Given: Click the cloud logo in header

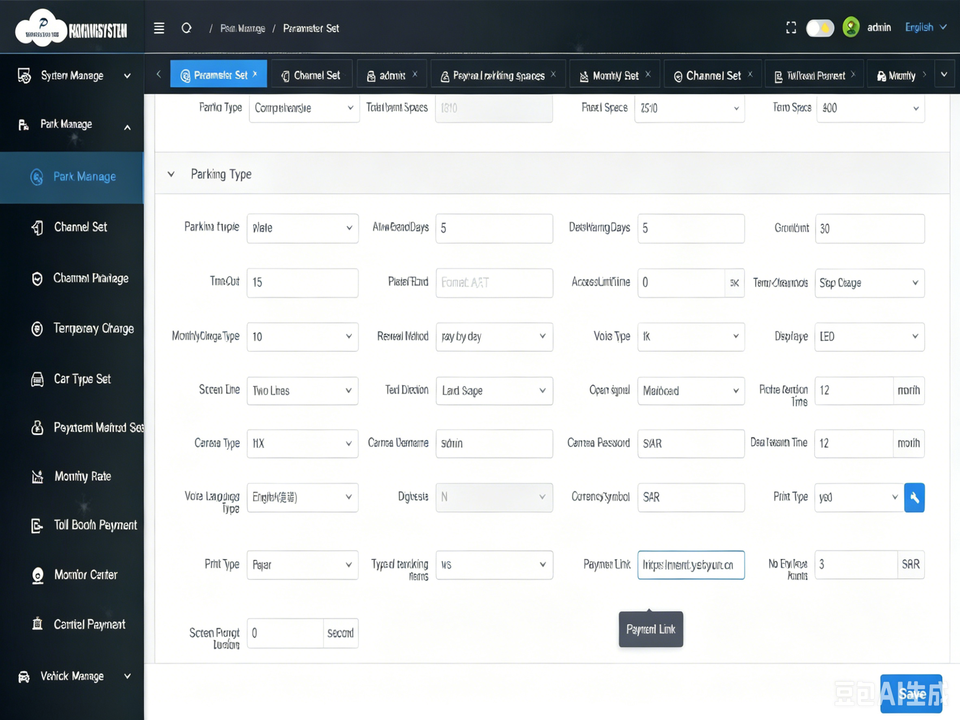Looking at the screenshot, I should [41, 28].
